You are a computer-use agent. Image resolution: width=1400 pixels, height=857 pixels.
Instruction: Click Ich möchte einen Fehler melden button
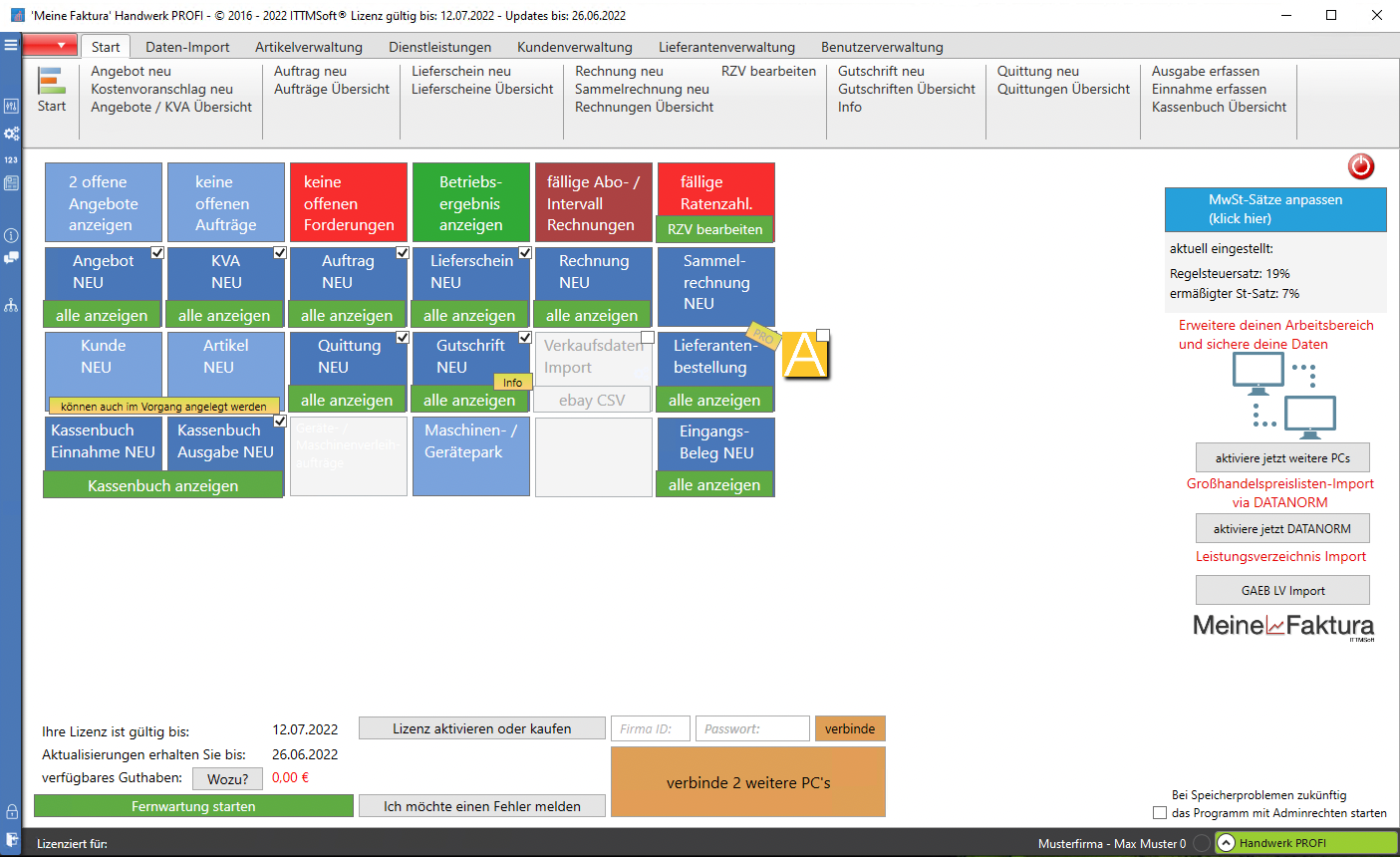point(482,806)
